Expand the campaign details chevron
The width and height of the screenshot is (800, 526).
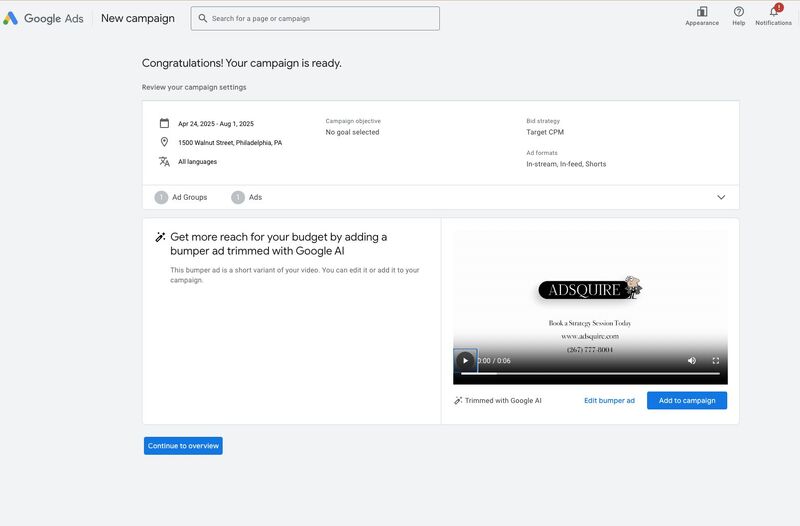click(721, 197)
